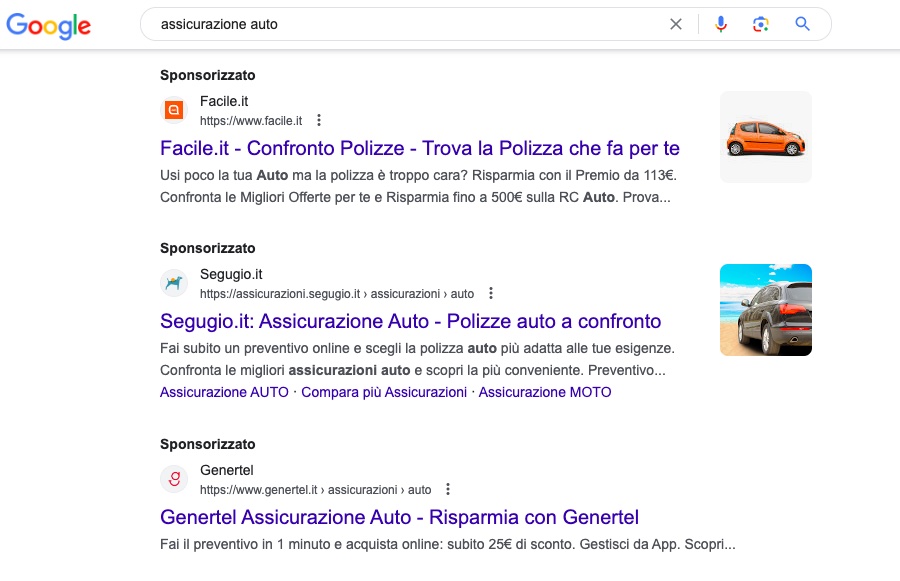Screen dimensions: 900x581
Task: Open Segugio.it Assicurazione Auto headline link
Action: coord(410,321)
